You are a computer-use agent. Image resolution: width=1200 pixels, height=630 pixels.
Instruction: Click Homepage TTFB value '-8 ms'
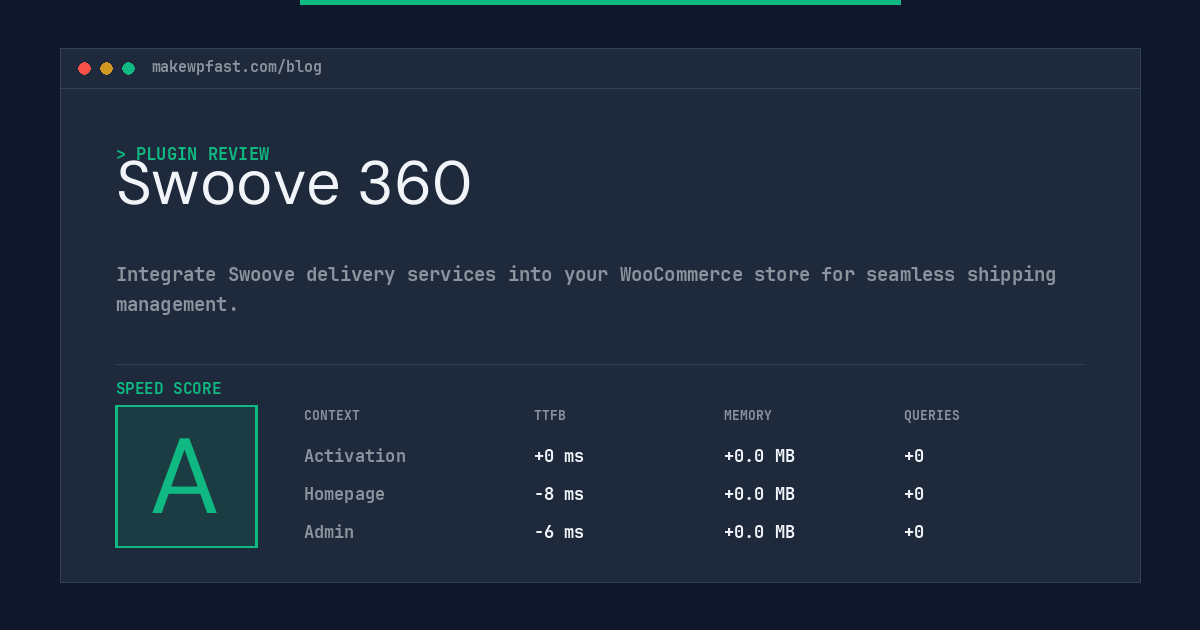point(559,494)
